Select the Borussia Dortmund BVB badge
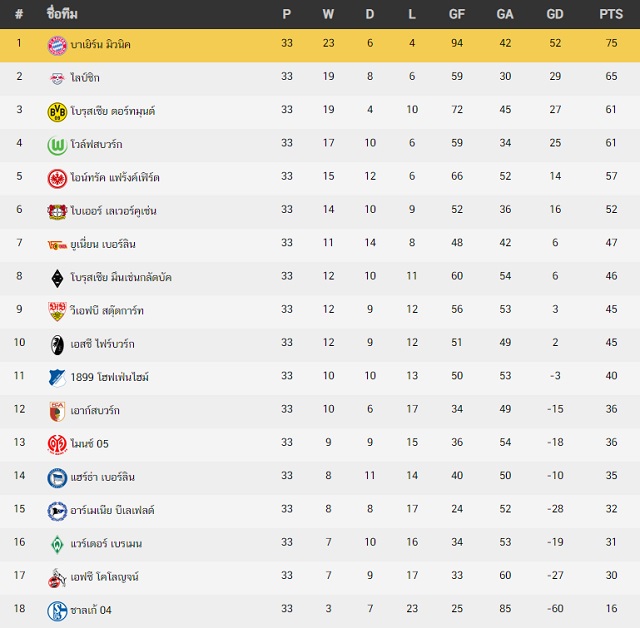 (57, 112)
